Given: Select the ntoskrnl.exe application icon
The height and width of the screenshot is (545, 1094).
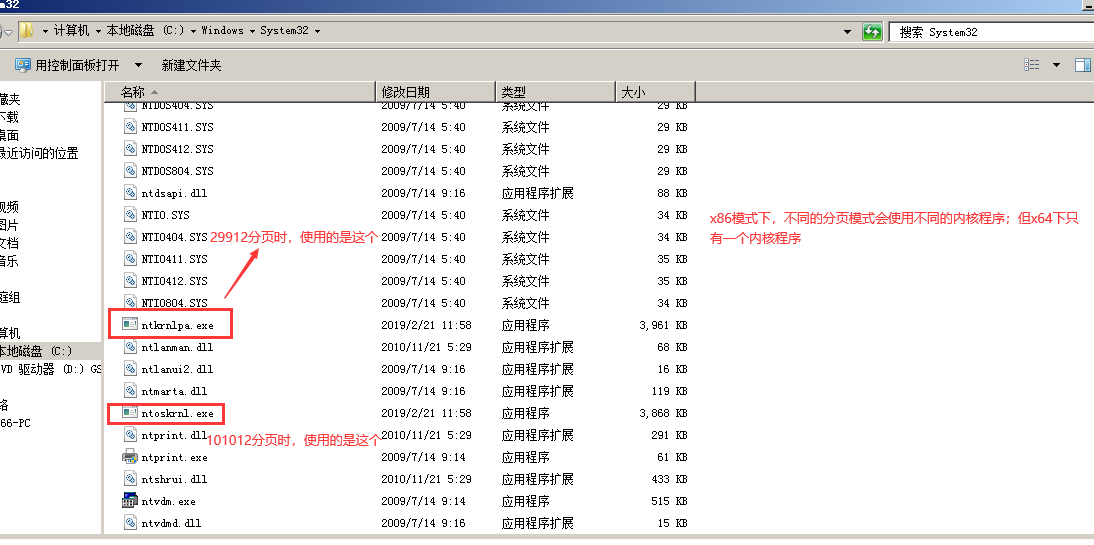Looking at the screenshot, I should coord(129,412).
